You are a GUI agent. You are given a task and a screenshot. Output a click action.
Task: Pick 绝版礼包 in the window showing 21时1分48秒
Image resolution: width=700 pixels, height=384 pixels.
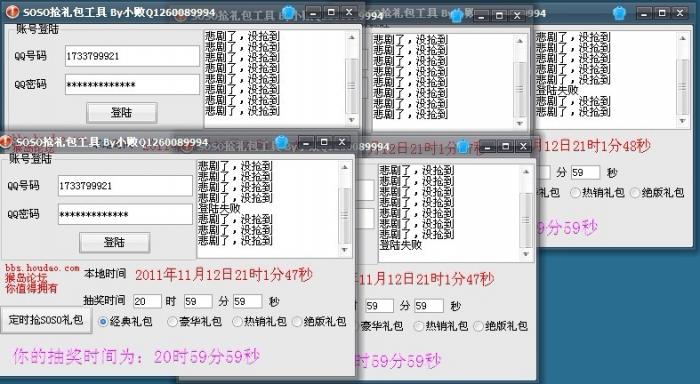click(x=635, y=193)
